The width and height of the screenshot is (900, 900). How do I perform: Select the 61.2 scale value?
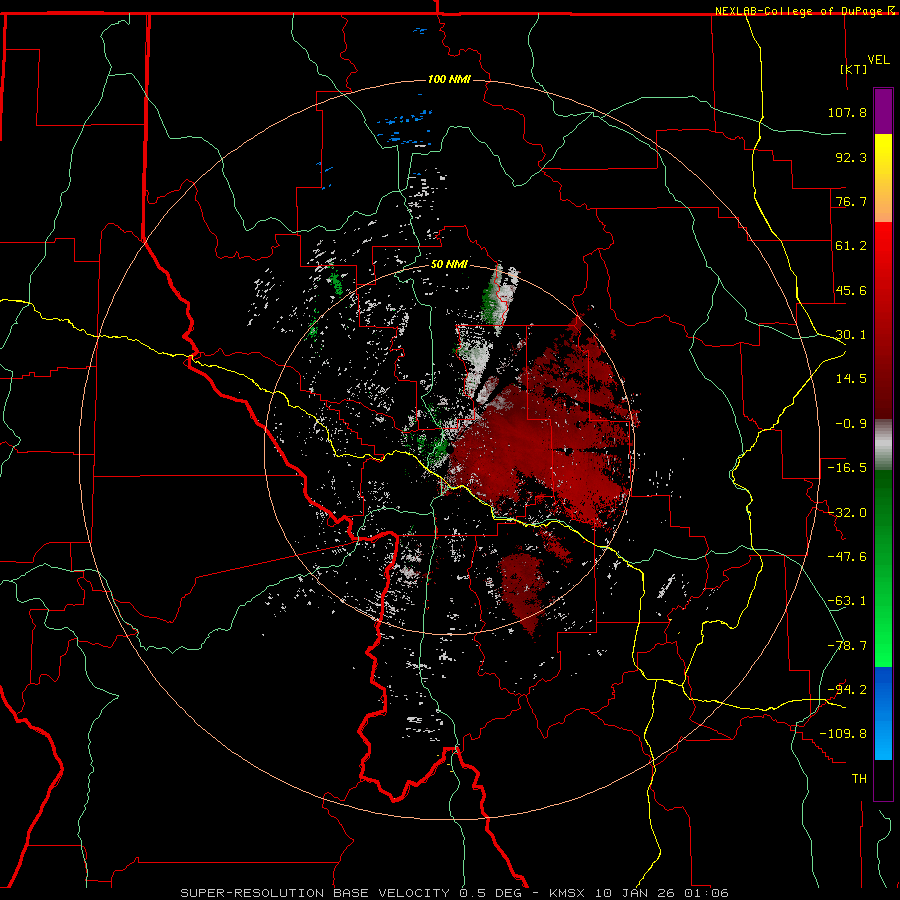(851, 246)
